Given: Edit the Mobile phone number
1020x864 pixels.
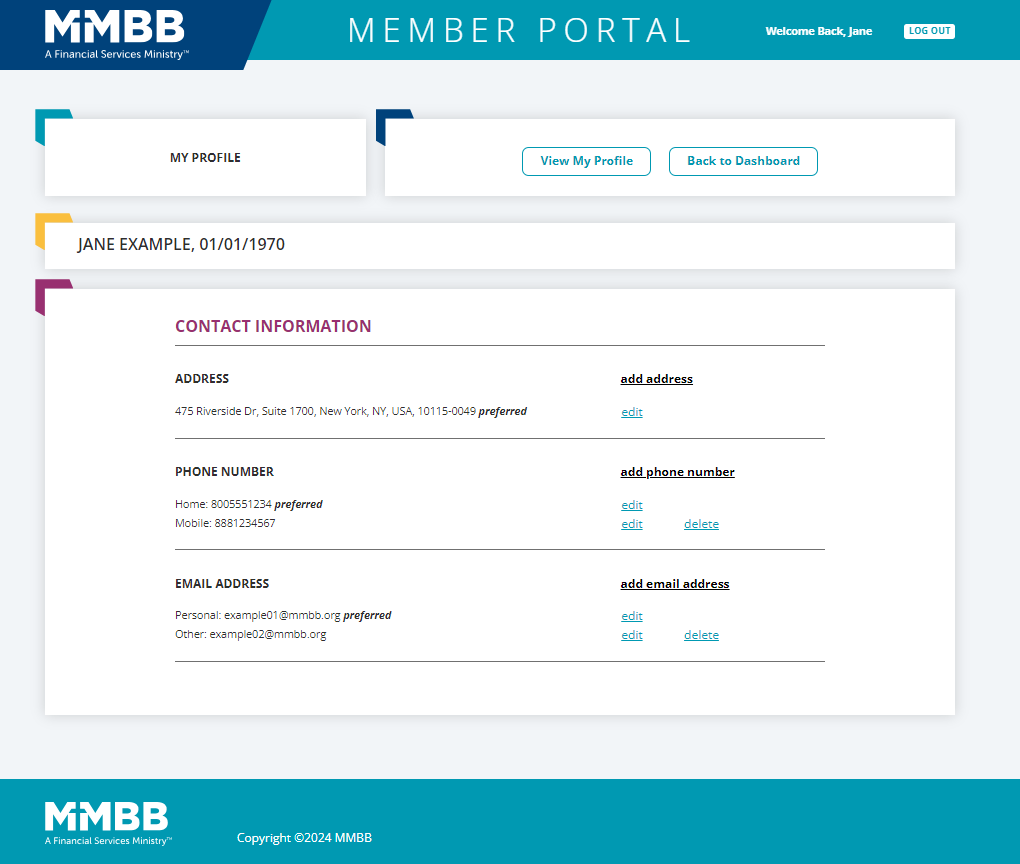Looking at the screenshot, I should (x=632, y=524).
